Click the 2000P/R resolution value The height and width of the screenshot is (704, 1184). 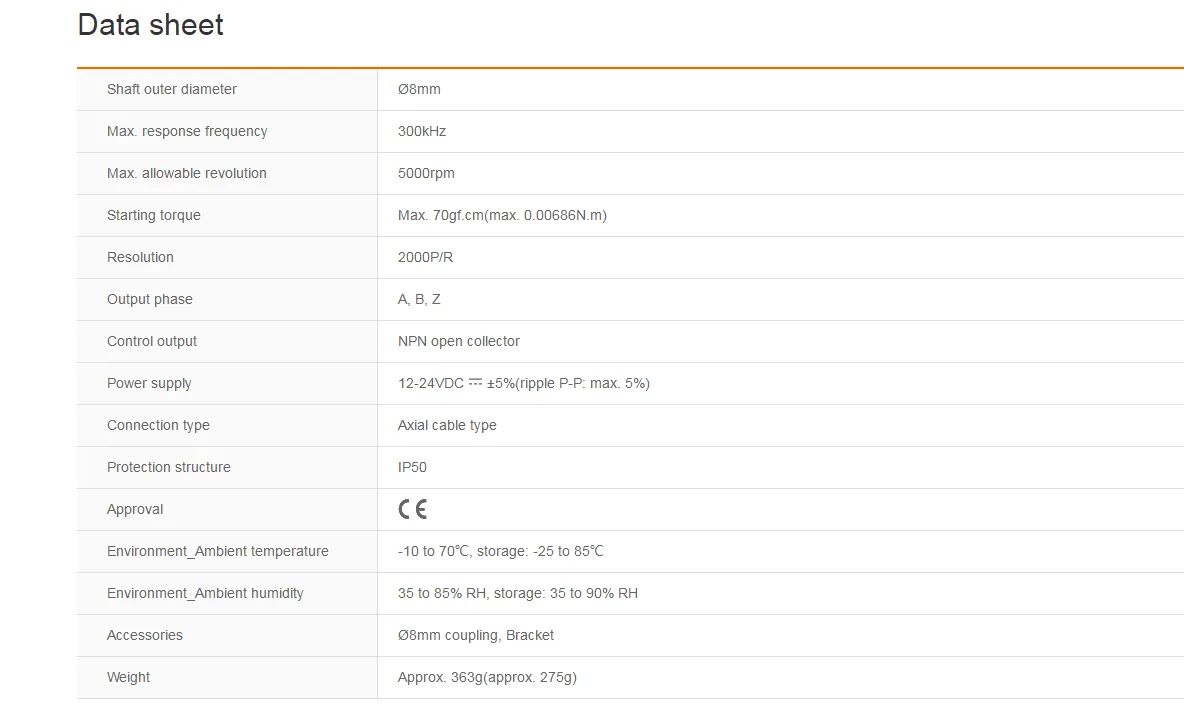tap(425, 258)
